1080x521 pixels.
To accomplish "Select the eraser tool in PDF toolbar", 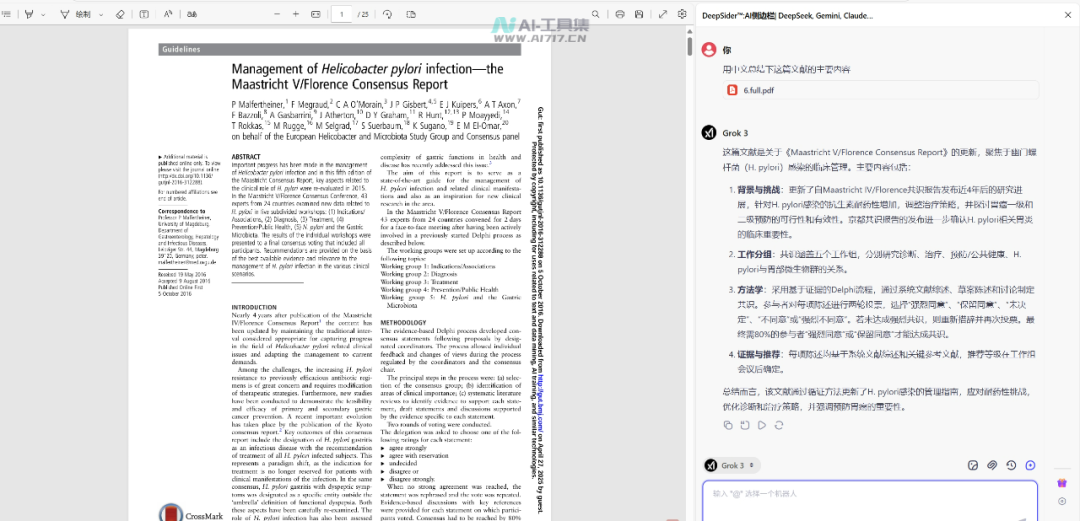I will (x=120, y=15).
